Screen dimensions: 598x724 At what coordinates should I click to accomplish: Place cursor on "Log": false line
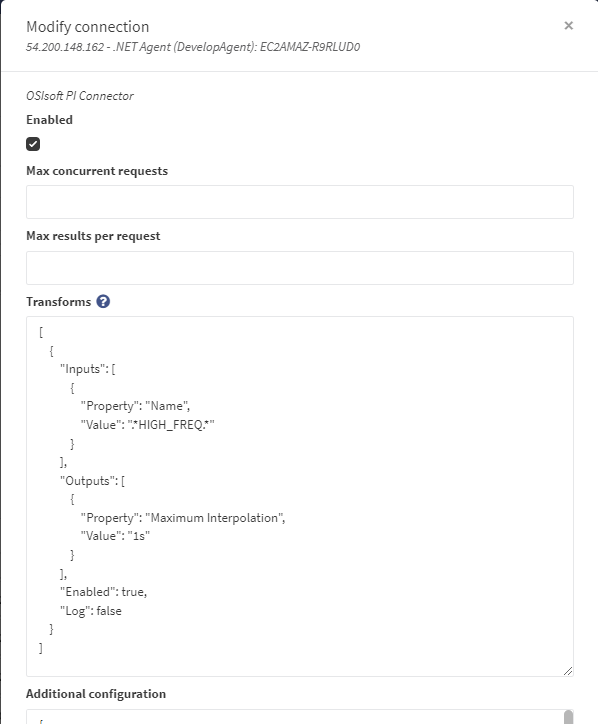91,611
